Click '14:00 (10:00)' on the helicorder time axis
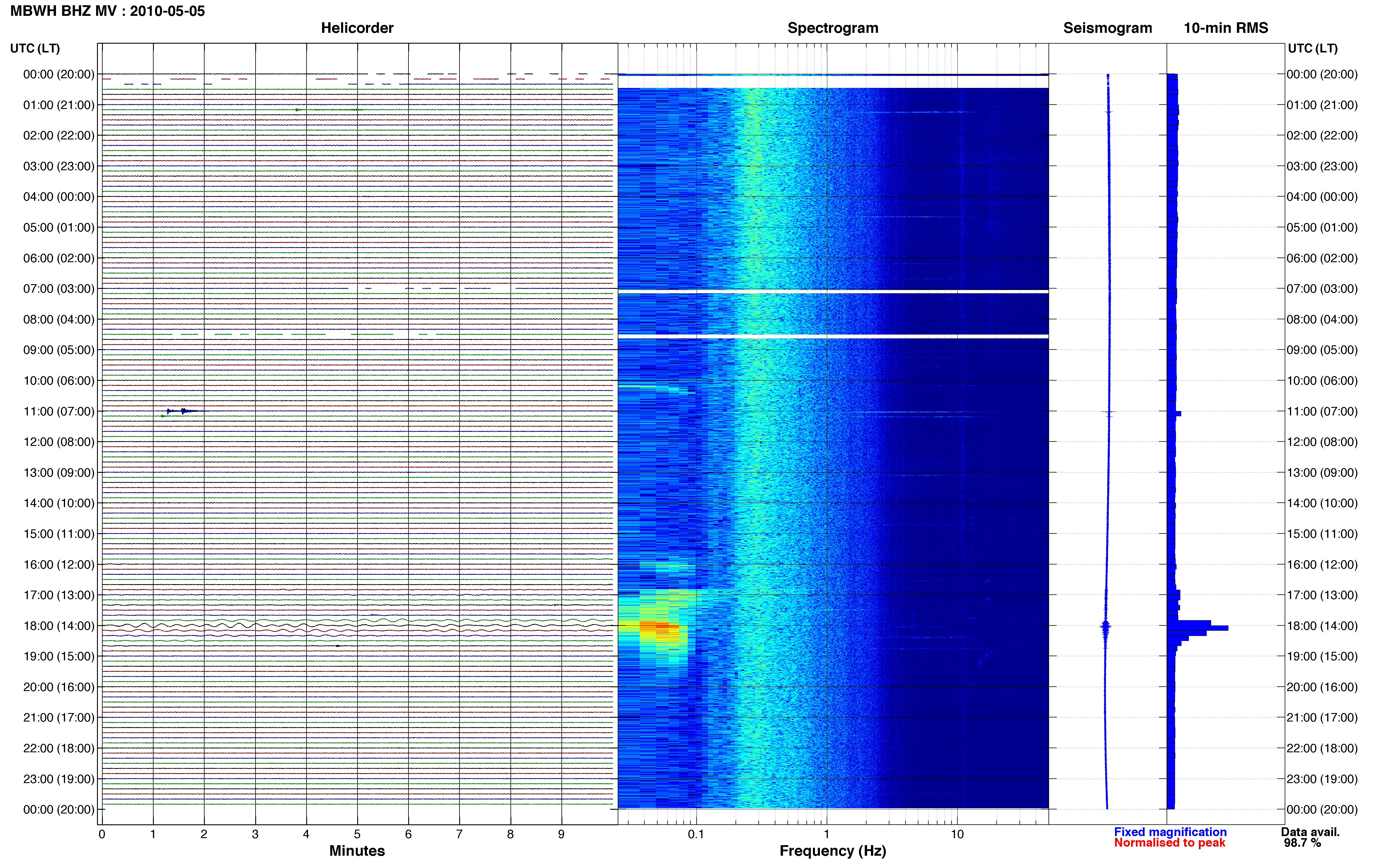 [59, 504]
